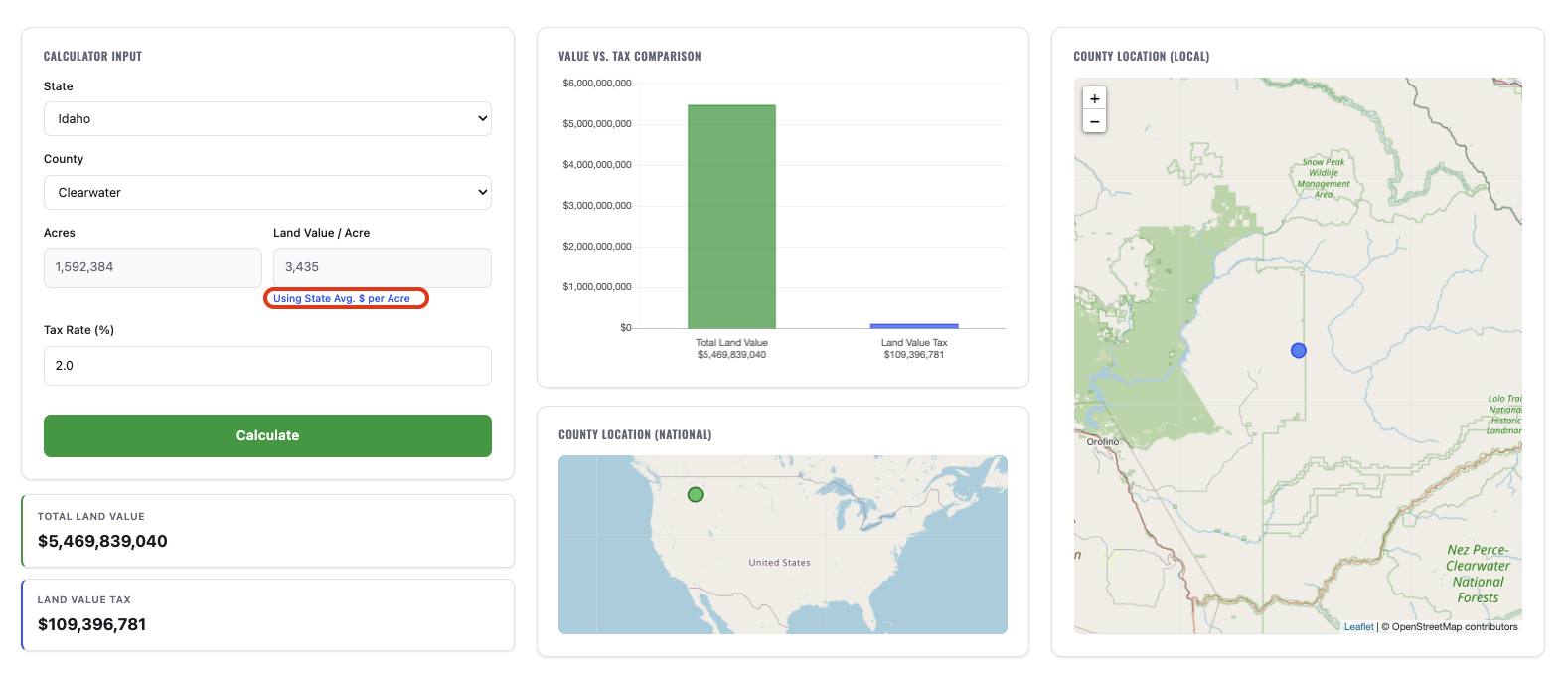
Task: Click the Tax Rate input field
Action: pyautogui.click(x=267, y=366)
